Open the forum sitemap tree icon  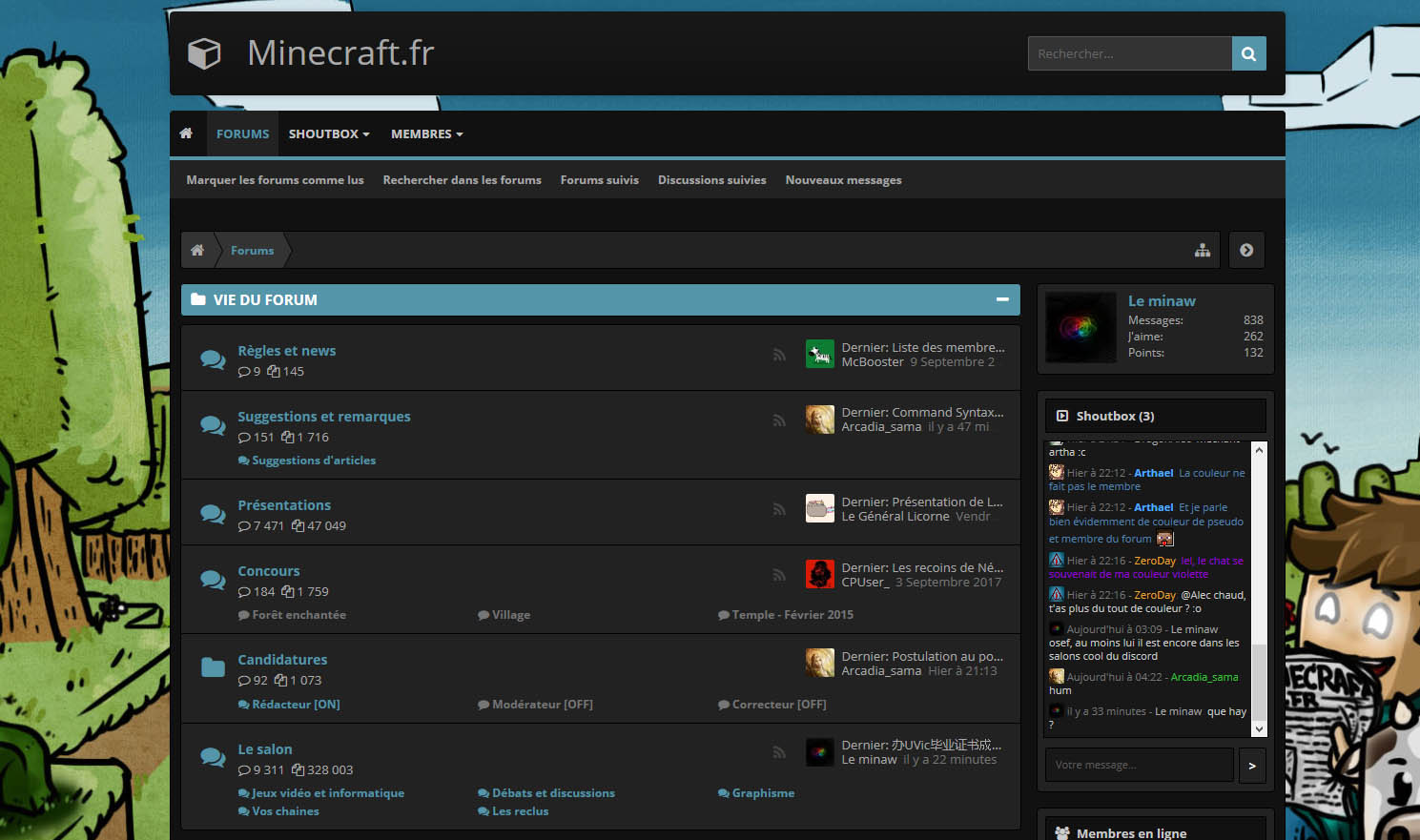[1203, 250]
